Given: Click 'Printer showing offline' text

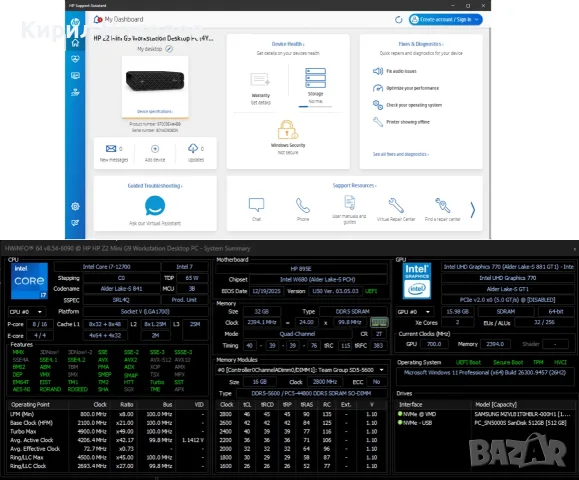Looking at the screenshot, I should 408,122.
